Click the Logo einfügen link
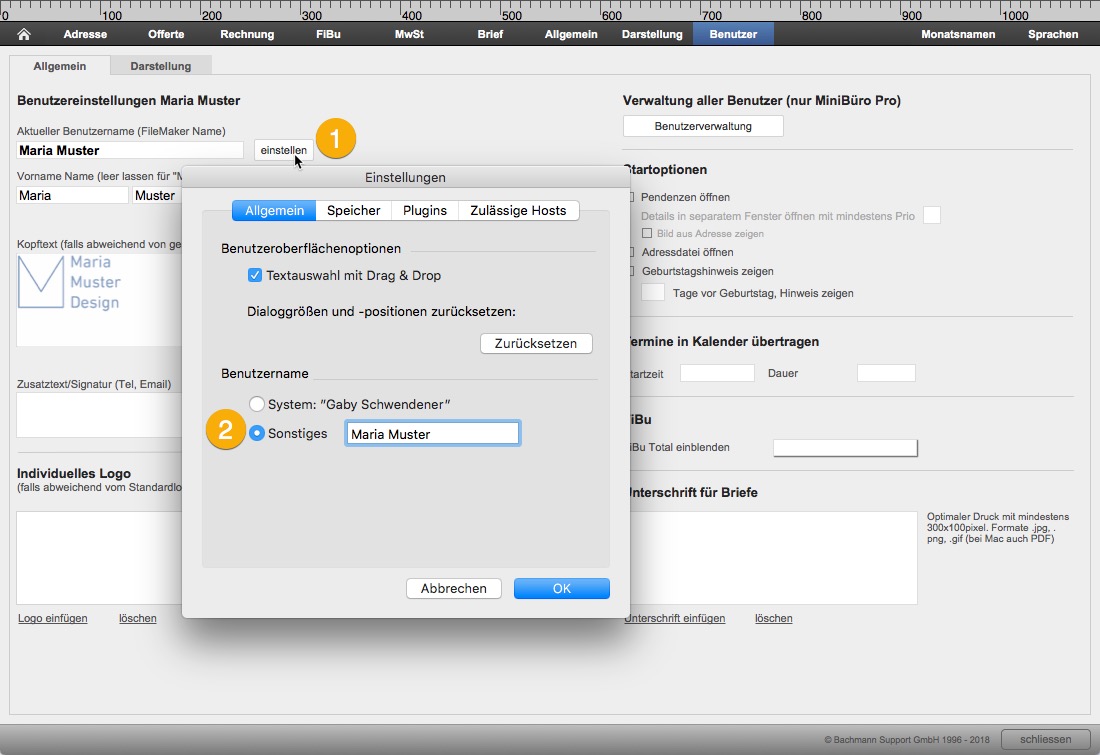This screenshot has height=755, width=1100. point(53,618)
